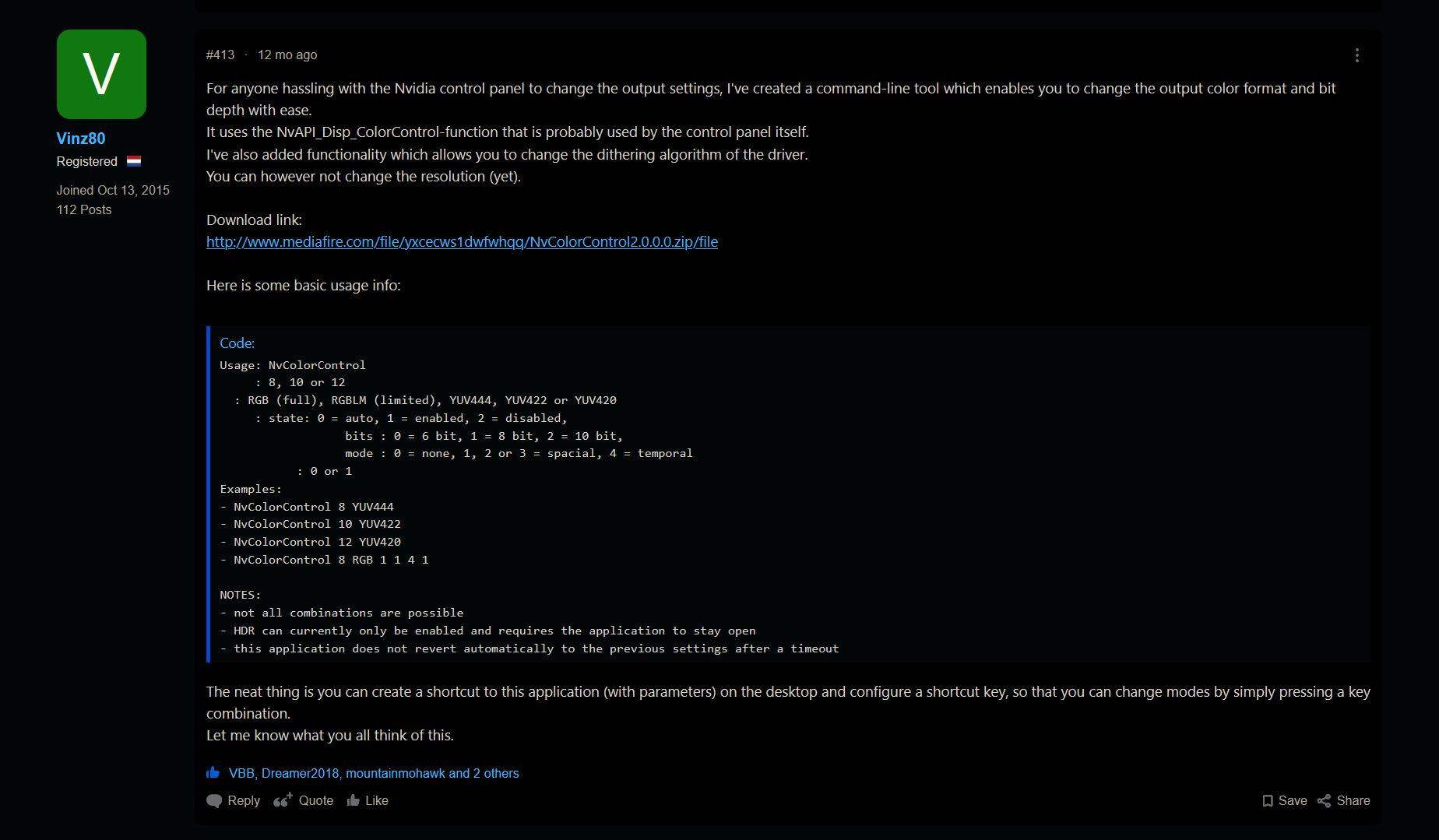Open Vinz80's profile via username link
This screenshot has height=840, width=1439.
[x=81, y=139]
